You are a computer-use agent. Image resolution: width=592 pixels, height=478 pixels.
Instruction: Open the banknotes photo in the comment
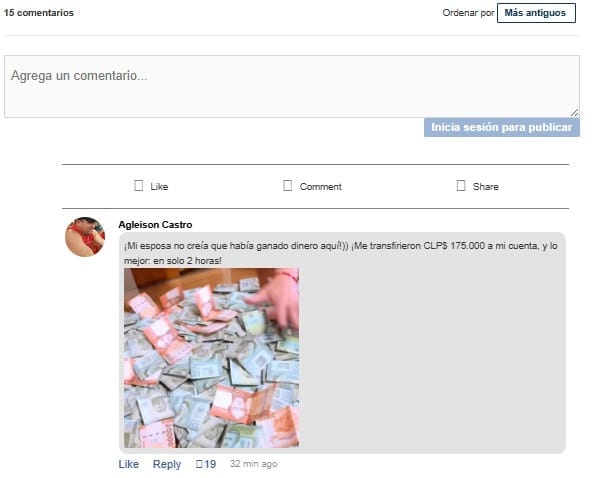tap(211, 358)
